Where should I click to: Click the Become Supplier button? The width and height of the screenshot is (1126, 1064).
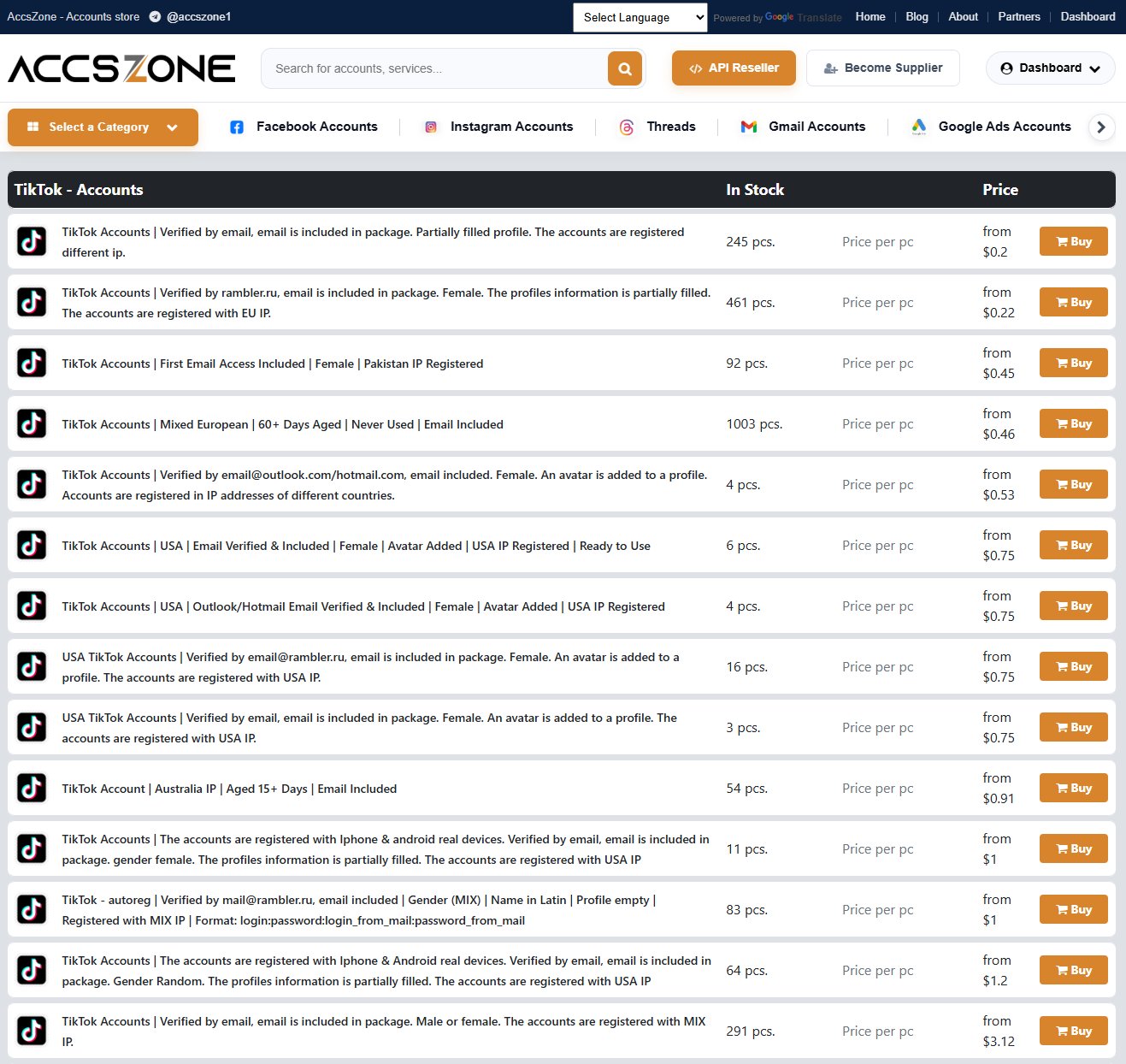882,68
